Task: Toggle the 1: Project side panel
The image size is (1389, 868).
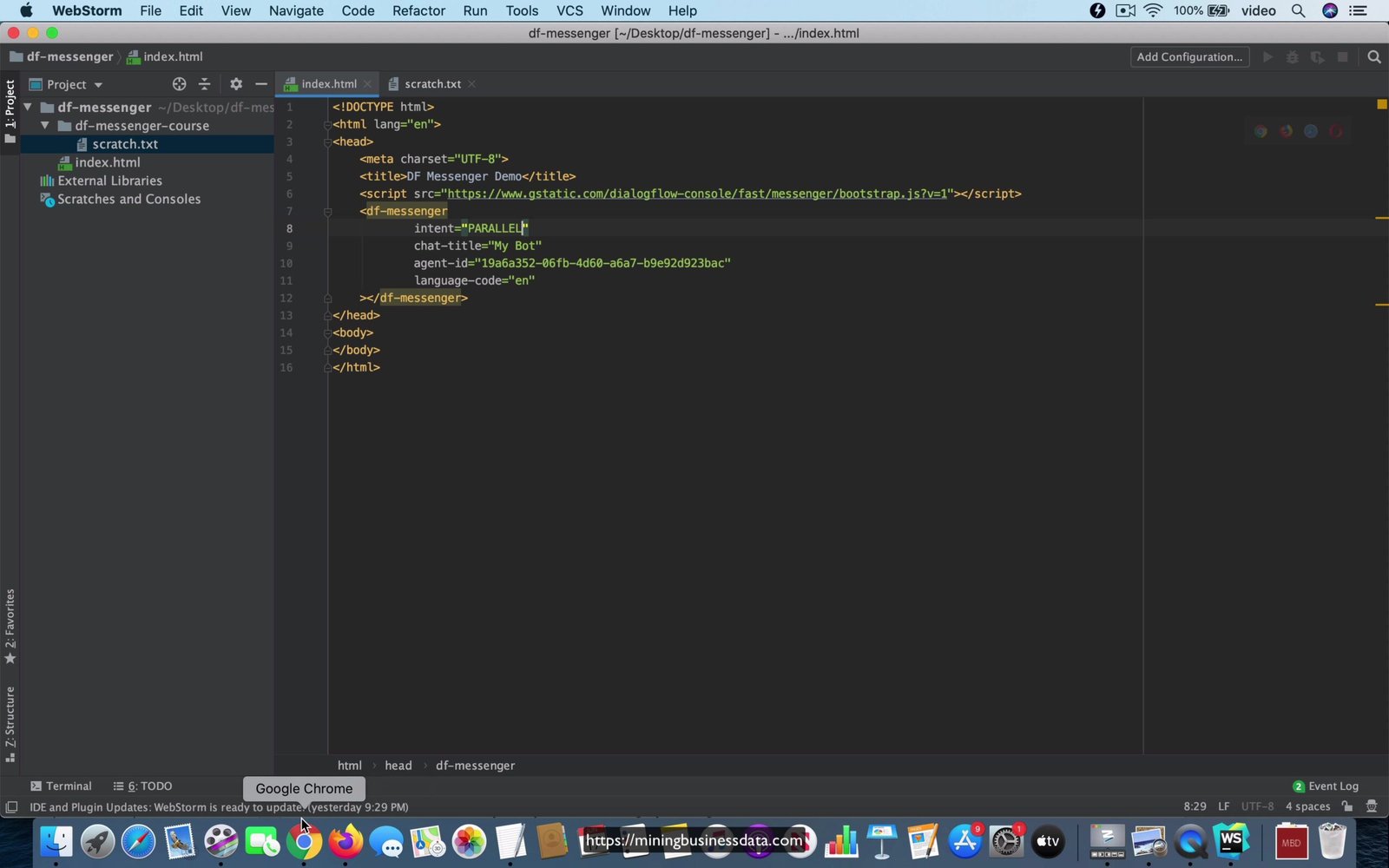Action: pyautogui.click(x=10, y=112)
